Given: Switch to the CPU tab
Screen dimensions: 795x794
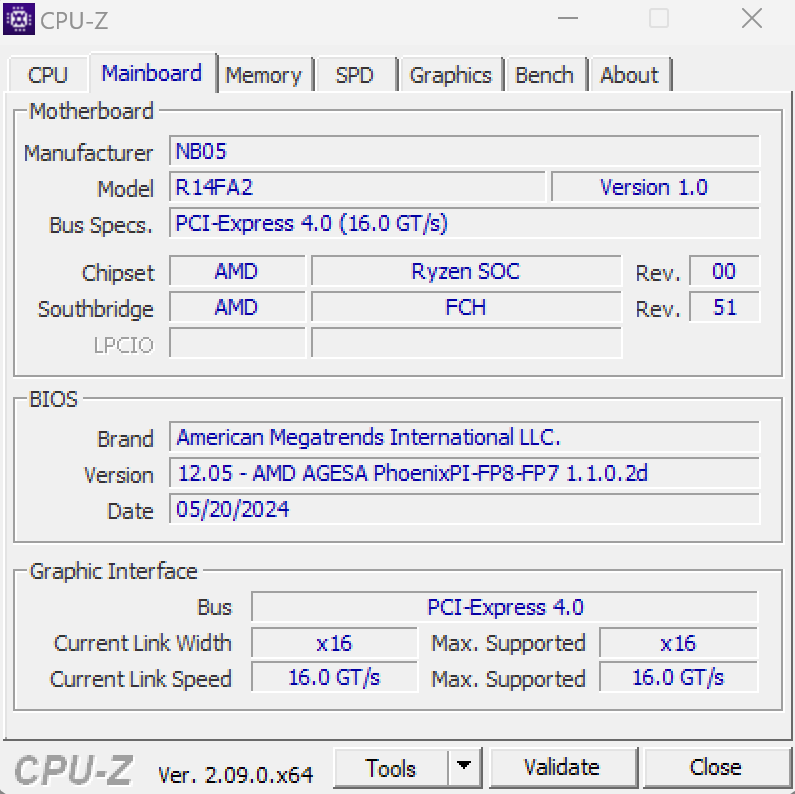Looking at the screenshot, I should pos(48,75).
